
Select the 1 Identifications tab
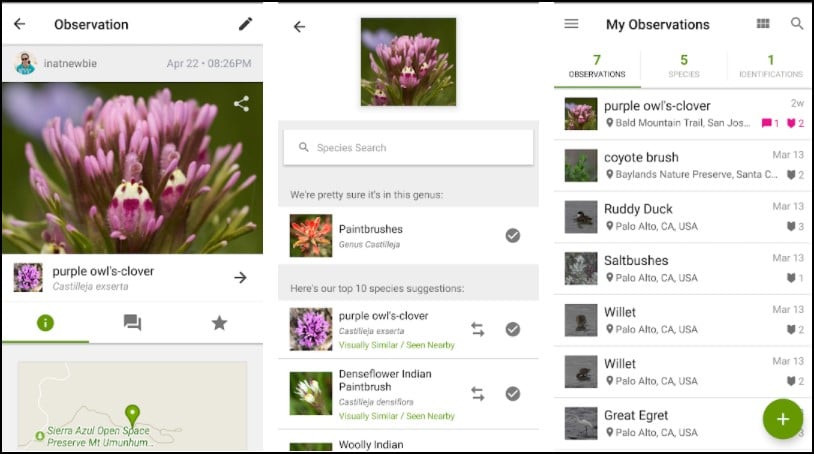771,66
